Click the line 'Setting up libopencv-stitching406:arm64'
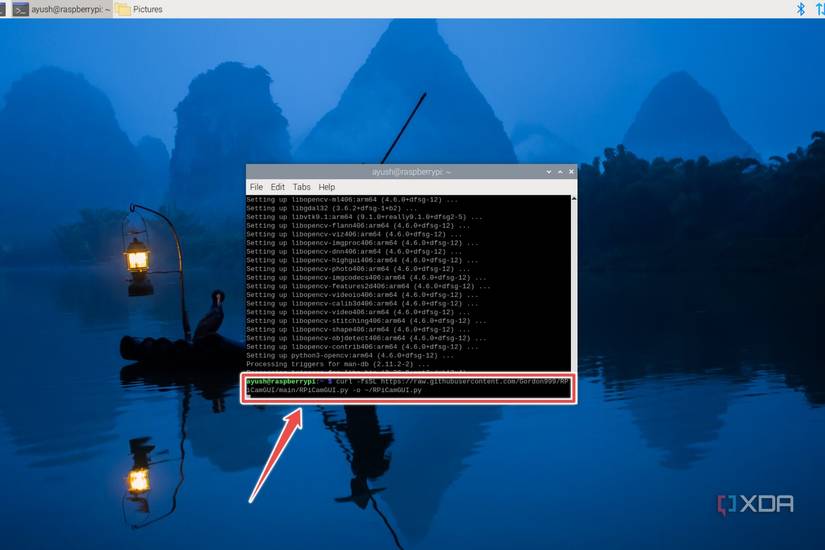825x550 pixels. click(366, 321)
